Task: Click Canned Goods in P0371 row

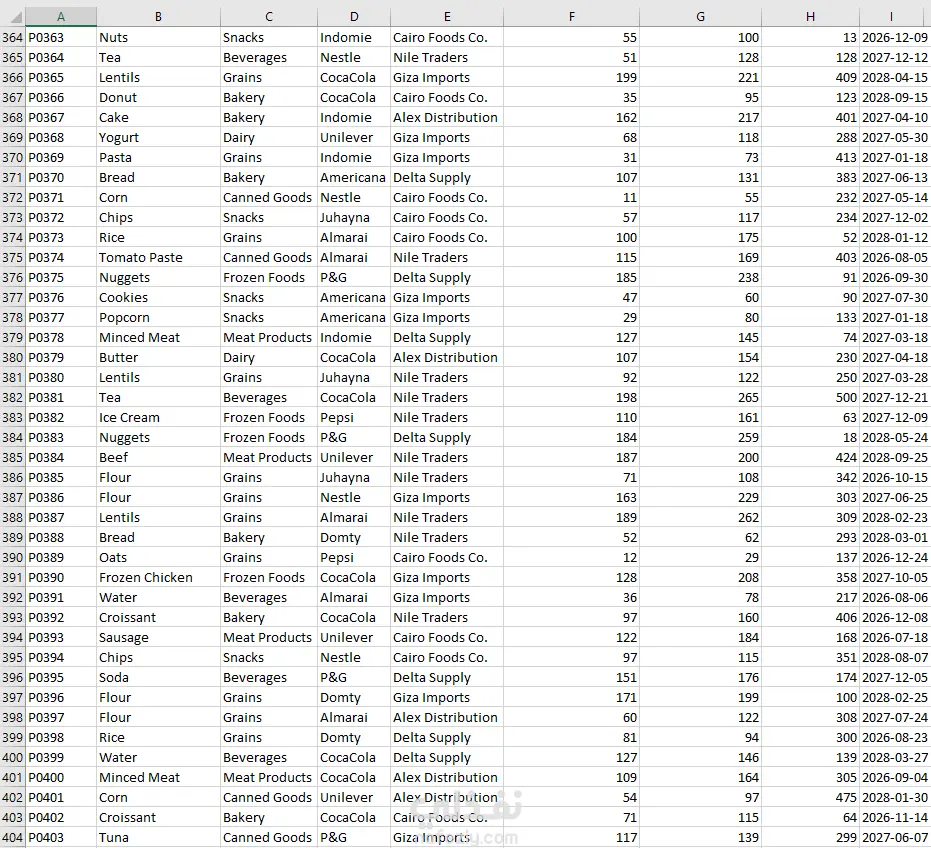Action: pyautogui.click(x=268, y=198)
